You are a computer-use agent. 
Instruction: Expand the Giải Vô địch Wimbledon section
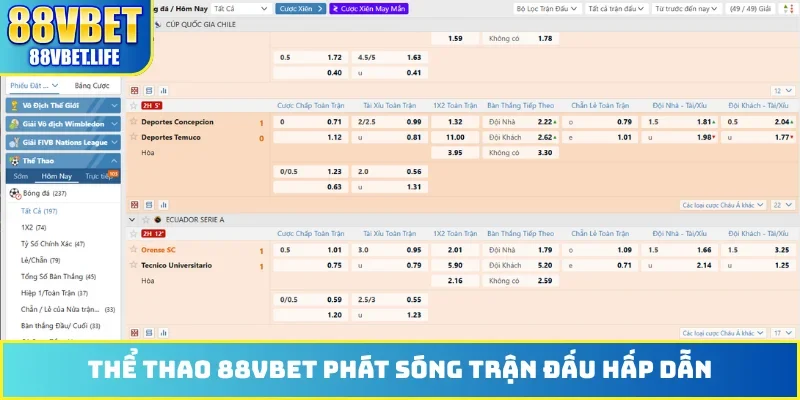64,124
